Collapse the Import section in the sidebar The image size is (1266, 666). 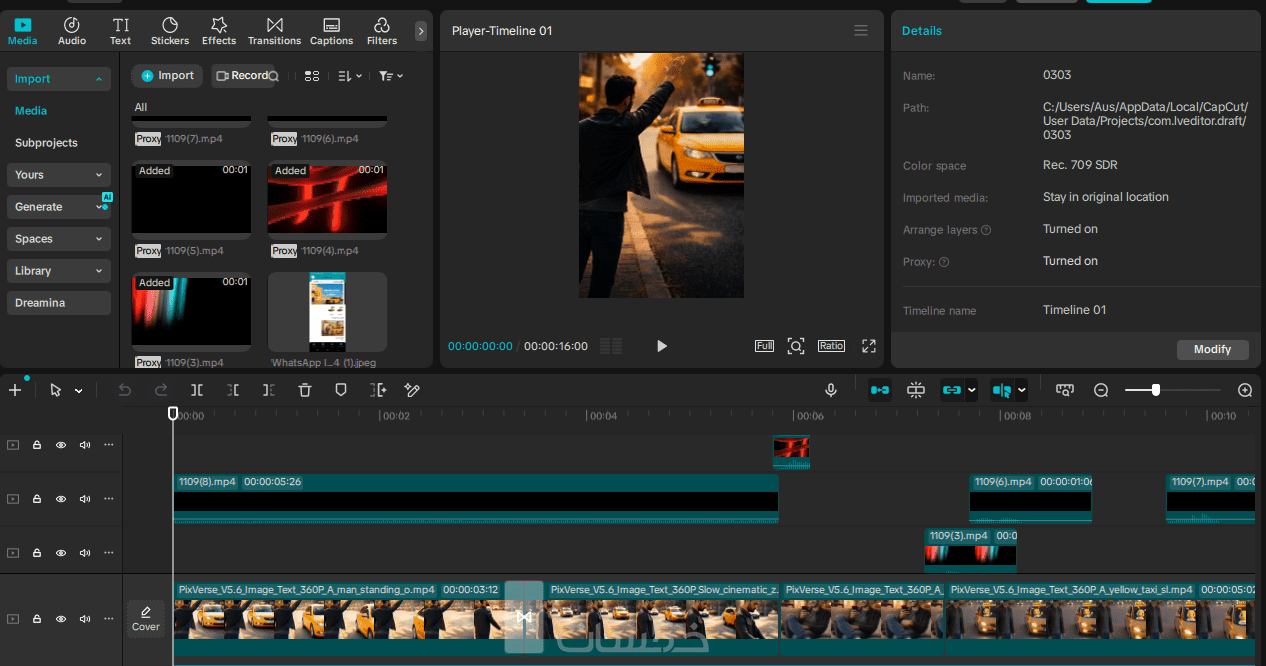pyautogui.click(x=58, y=79)
